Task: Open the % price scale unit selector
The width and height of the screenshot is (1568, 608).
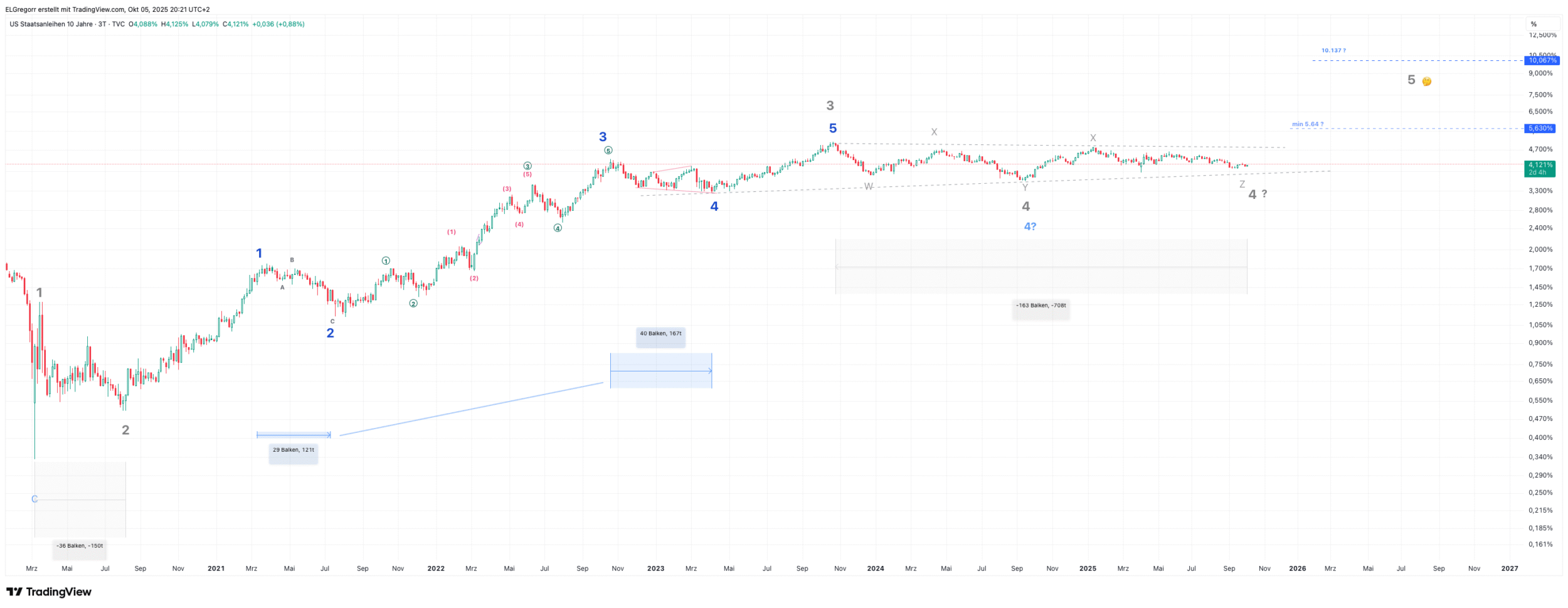Action: (x=1534, y=24)
